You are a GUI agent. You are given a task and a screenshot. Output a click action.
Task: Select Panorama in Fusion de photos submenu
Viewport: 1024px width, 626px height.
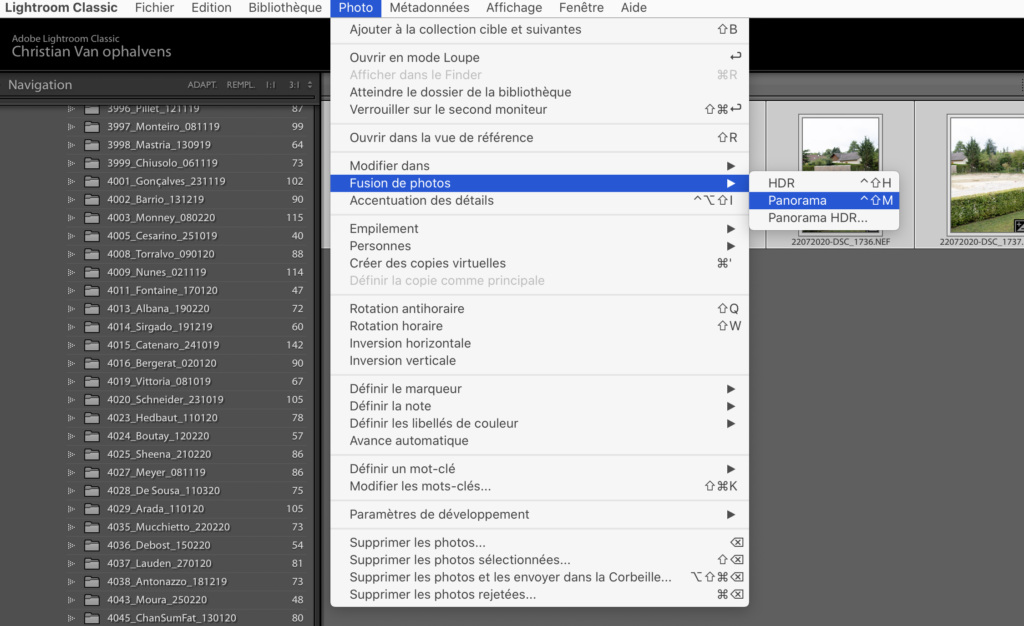tap(824, 200)
